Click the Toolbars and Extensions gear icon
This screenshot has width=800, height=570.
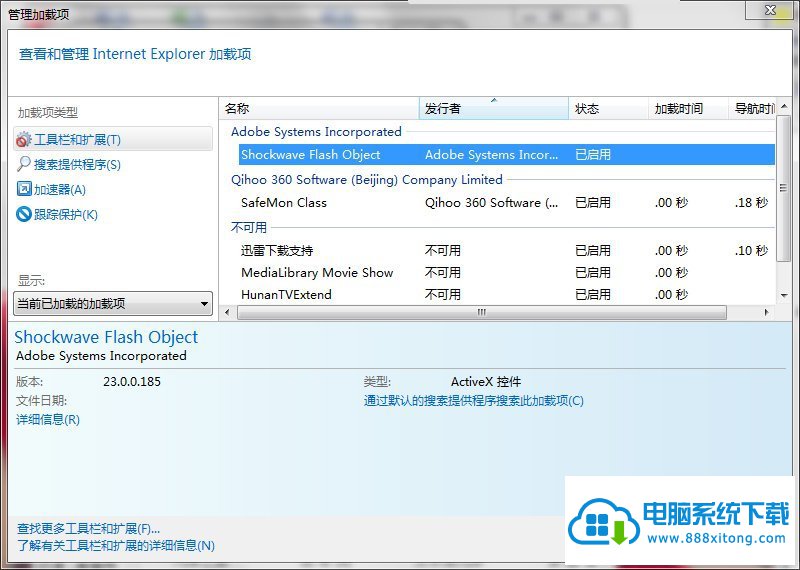[23, 139]
